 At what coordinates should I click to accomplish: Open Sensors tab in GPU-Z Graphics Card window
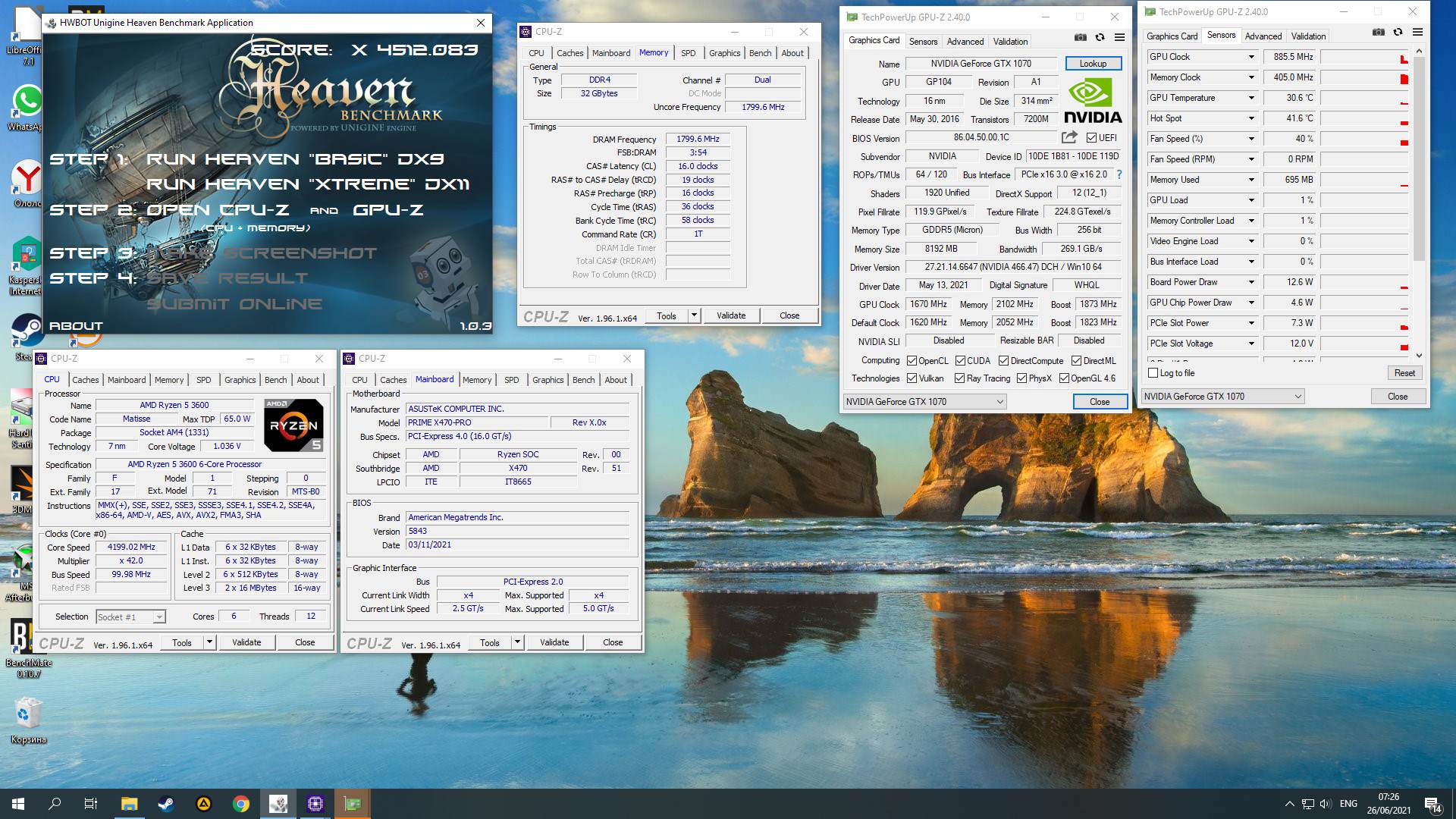923,42
